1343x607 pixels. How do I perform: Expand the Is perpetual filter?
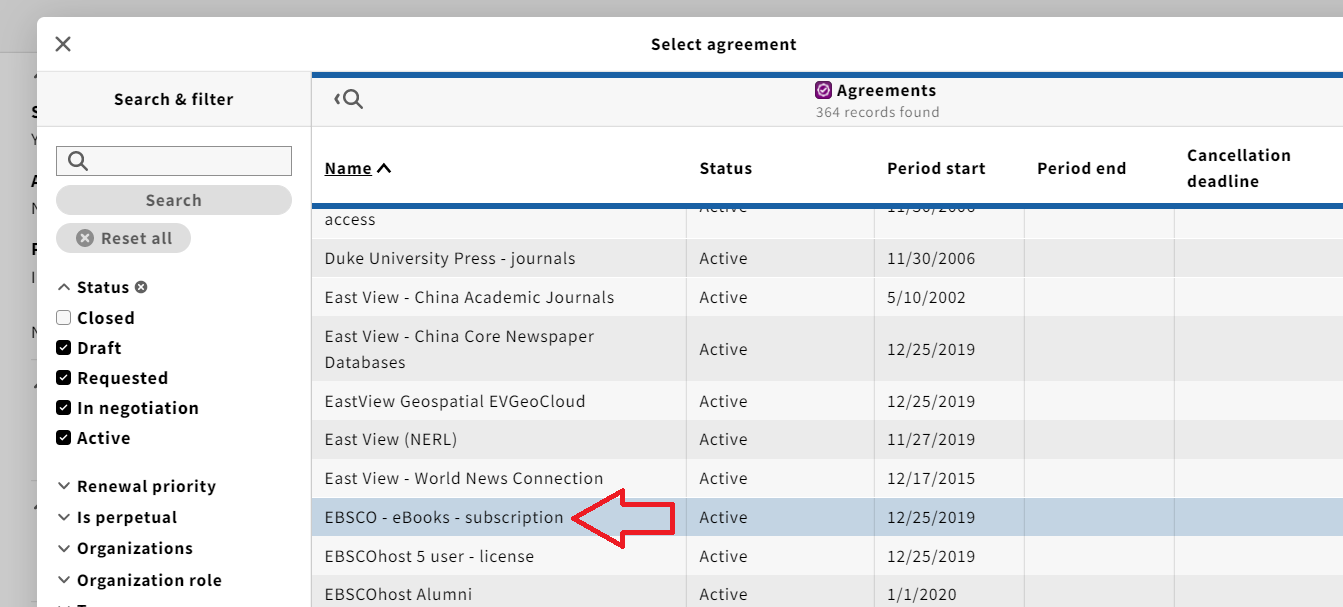pos(117,517)
